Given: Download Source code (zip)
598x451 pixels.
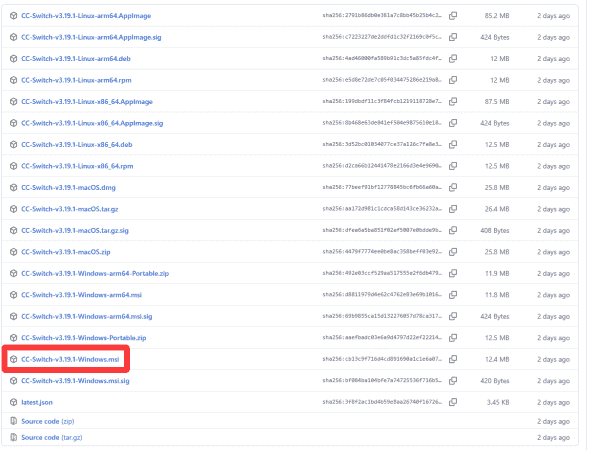Looking at the screenshot, I should point(48,421).
